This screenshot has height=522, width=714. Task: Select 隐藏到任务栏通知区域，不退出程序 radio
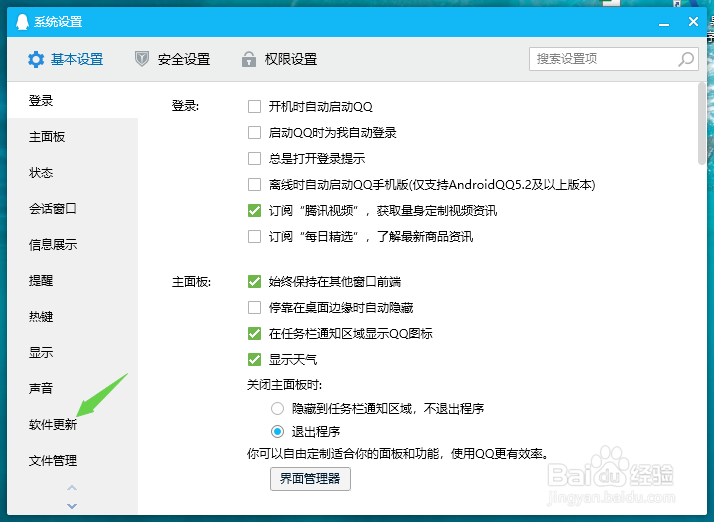click(277, 408)
